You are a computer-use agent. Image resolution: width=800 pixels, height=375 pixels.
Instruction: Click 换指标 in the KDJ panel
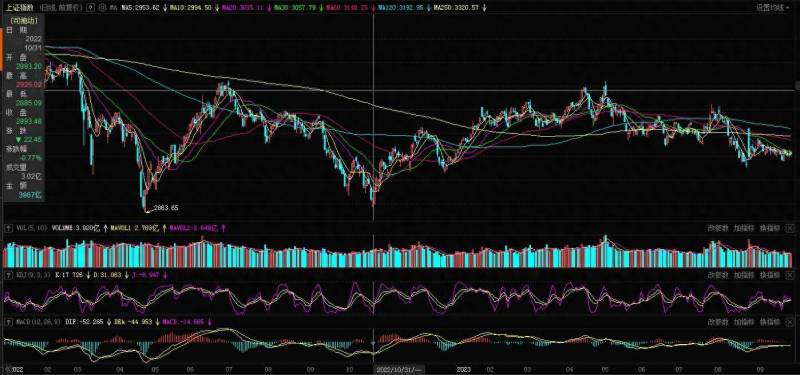(x=770, y=275)
